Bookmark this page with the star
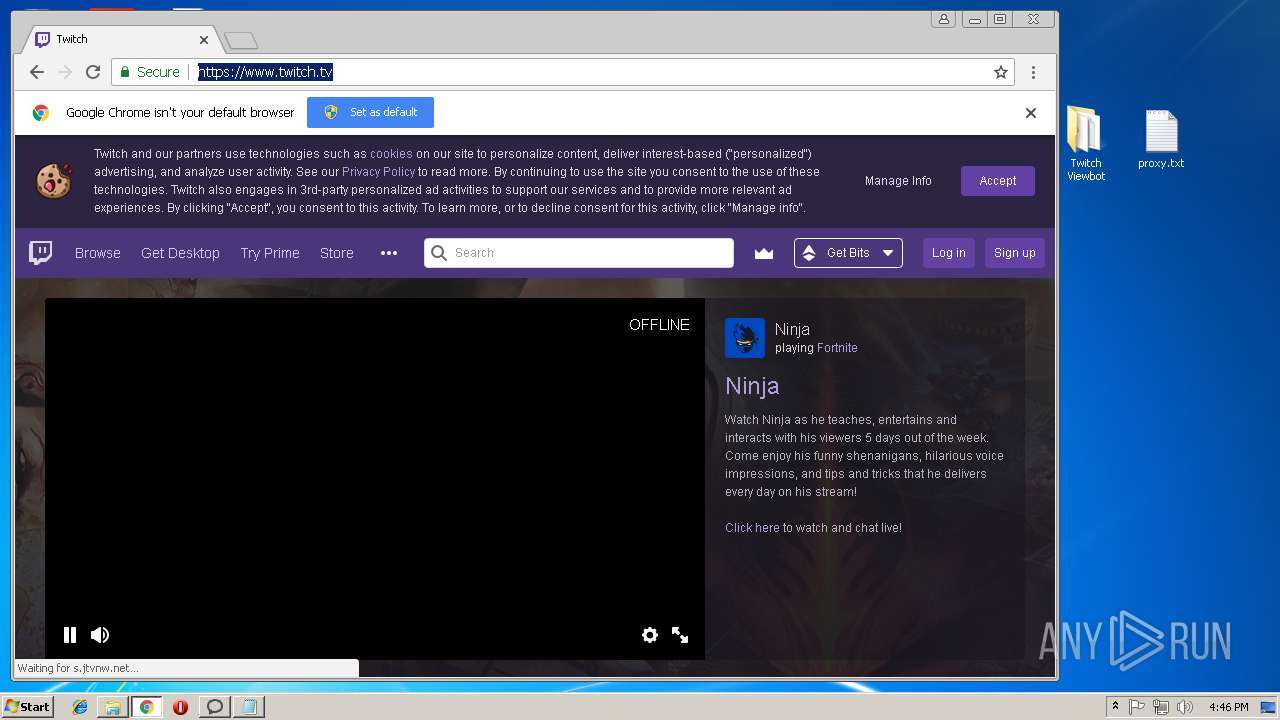 coord(1000,72)
